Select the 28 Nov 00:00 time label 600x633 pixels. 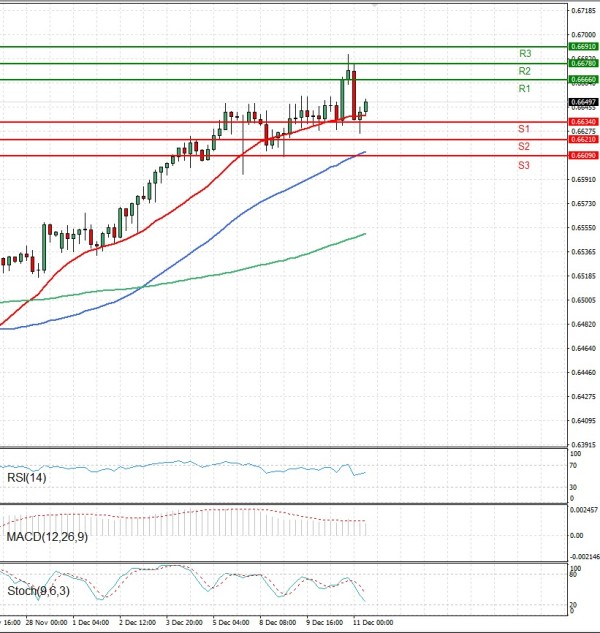[x=48, y=621]
